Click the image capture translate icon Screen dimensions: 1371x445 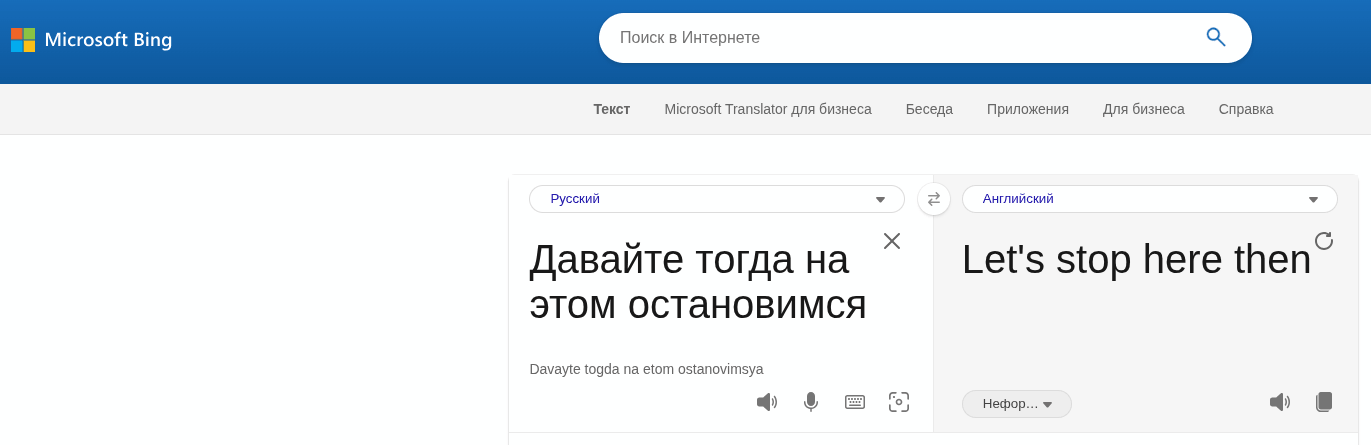point(899,402)
